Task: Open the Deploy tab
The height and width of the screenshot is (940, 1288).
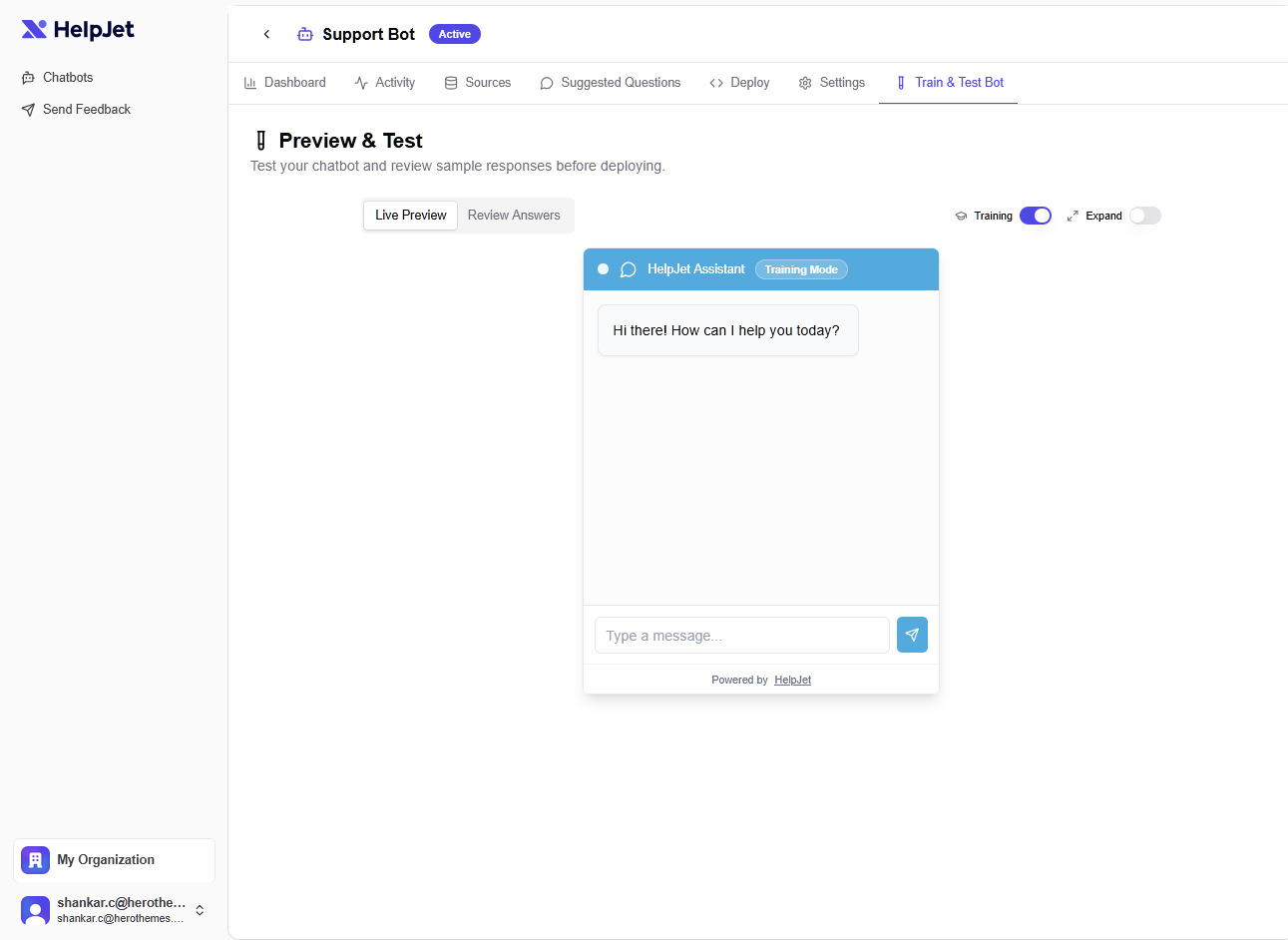Action: [739, 83]
